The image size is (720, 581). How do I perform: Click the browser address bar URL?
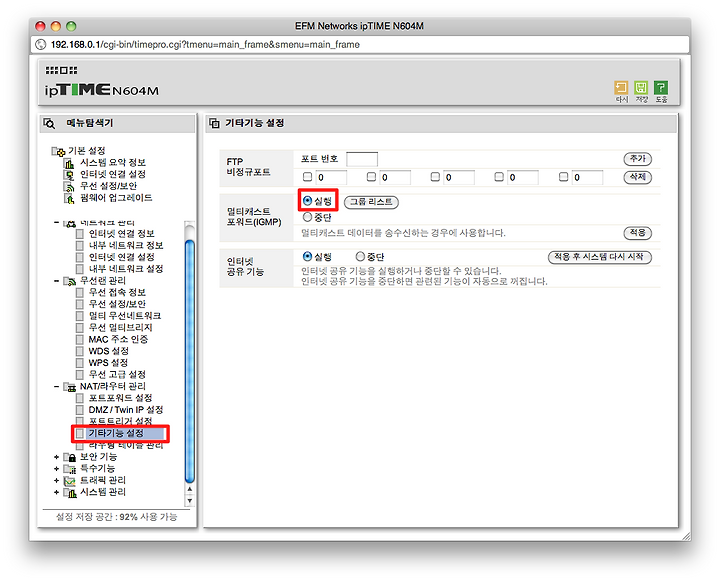coord(205,45)
